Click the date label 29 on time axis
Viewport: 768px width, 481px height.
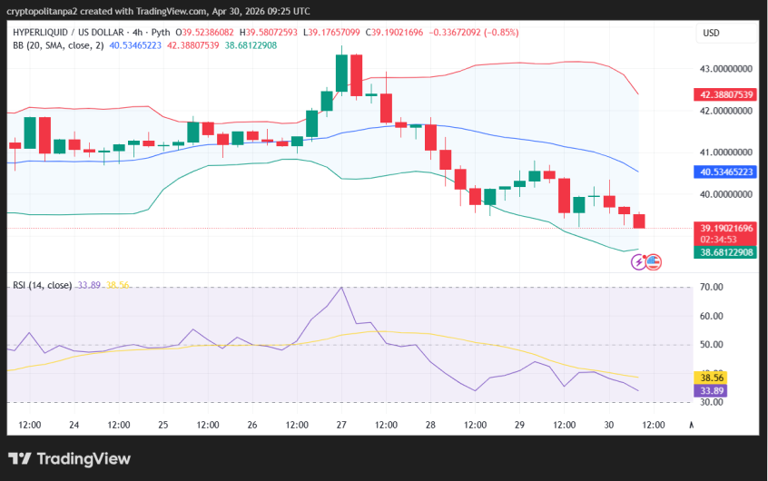click(x=520, y=425)
